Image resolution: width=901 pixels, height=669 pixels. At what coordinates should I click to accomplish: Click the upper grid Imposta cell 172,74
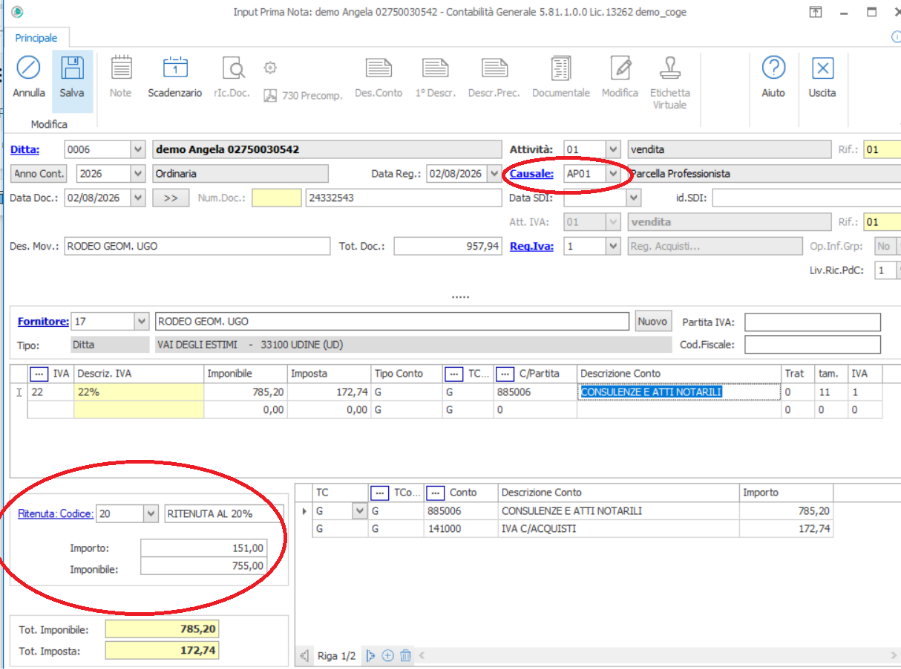[329, 392]
